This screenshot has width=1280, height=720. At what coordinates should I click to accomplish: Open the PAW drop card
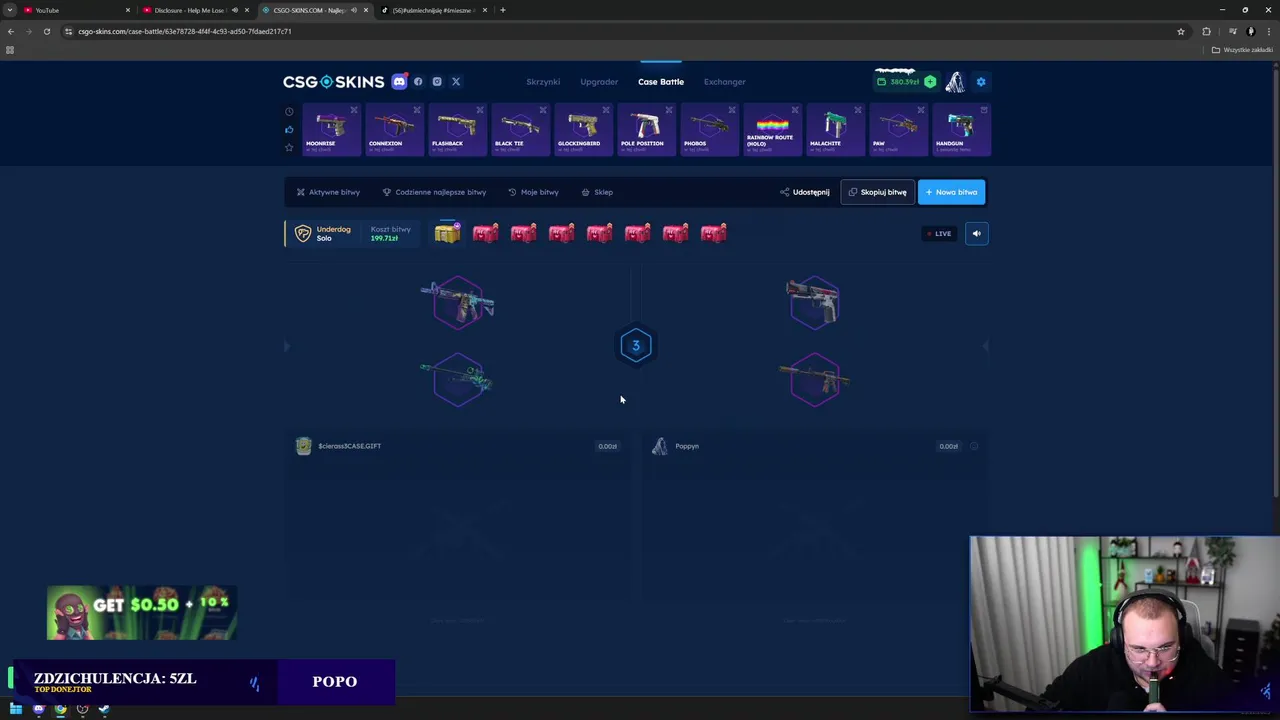[x=898, y=130]
